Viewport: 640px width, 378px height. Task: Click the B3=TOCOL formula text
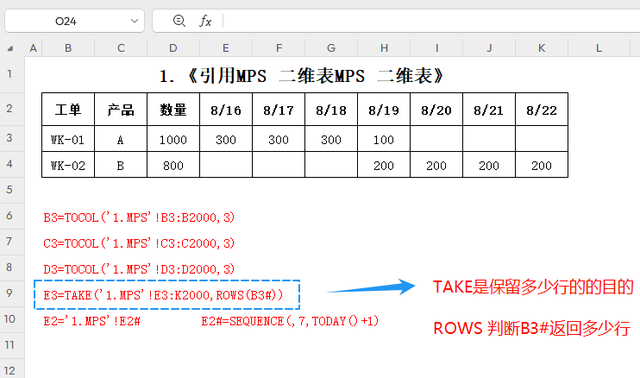pos(139,217)
